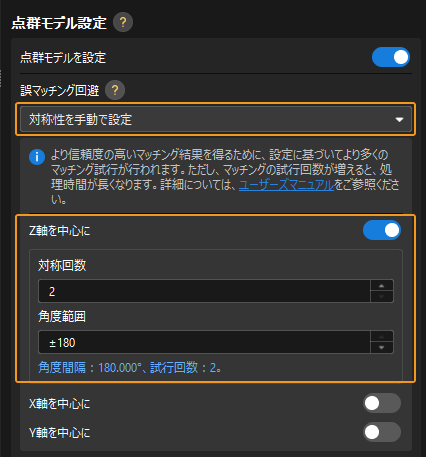The height and width of the screenshot is (457, 426).
Task: Increase 対称回数 with up arrow
Action: (x=382, y=286)
